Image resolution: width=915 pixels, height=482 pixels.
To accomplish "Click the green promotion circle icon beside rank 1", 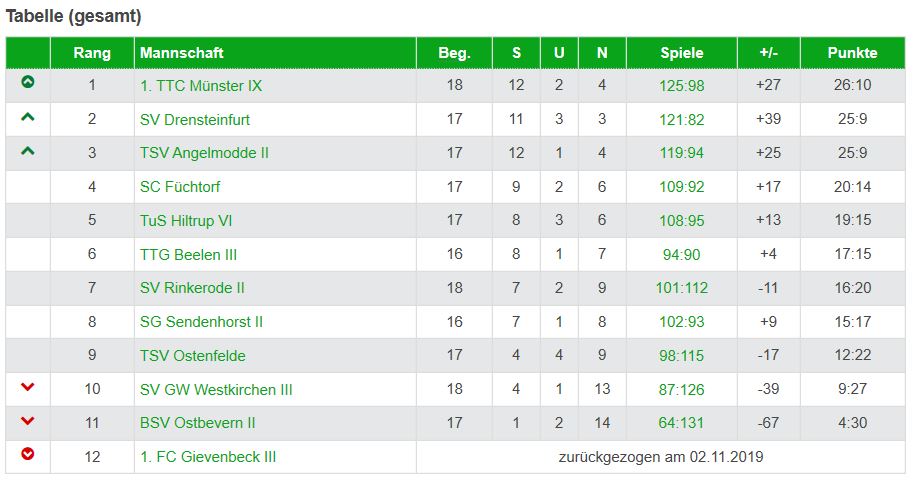I will click(x=28, y=83).
